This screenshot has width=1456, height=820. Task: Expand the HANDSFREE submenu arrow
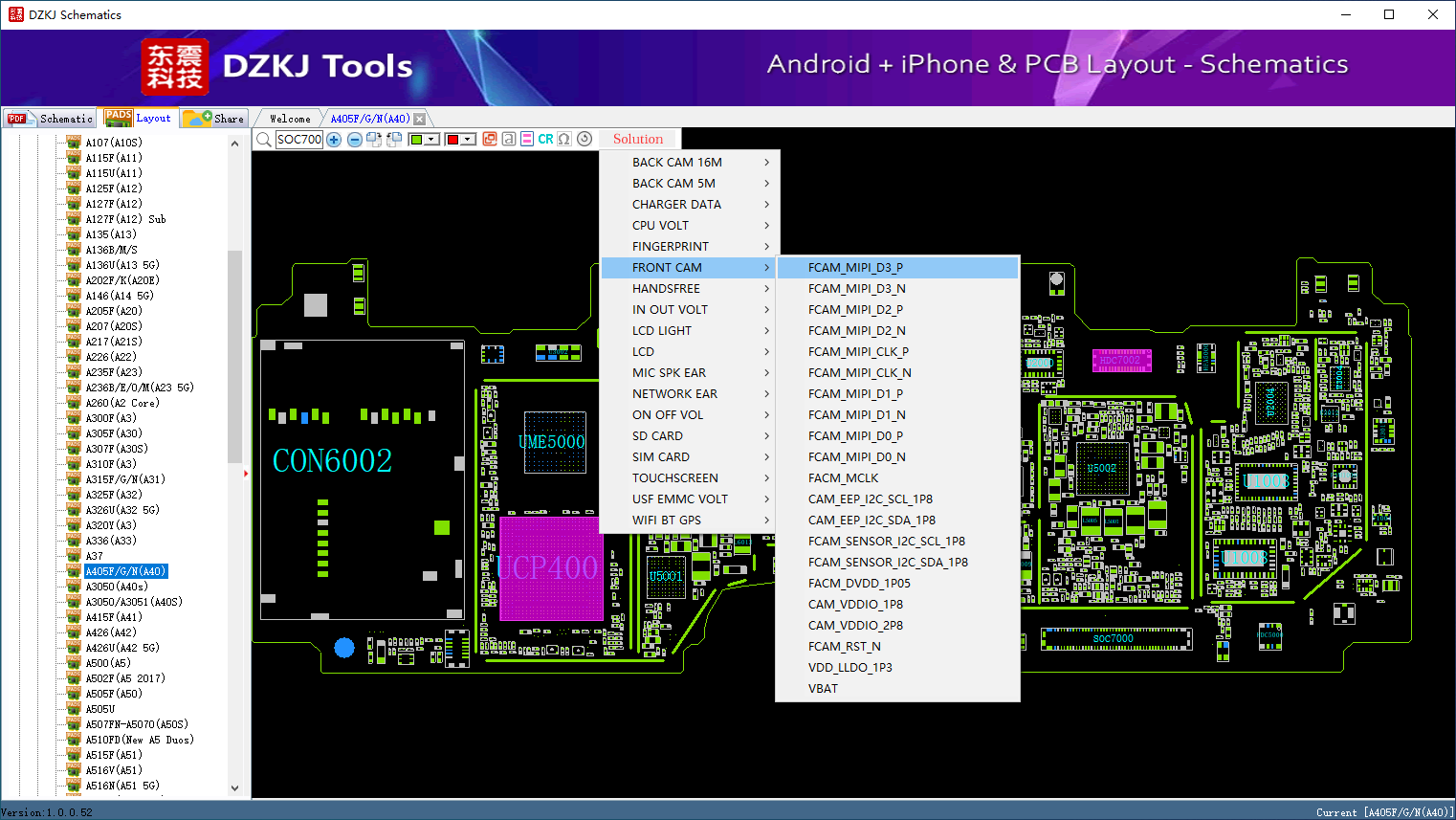click(767, 289)
